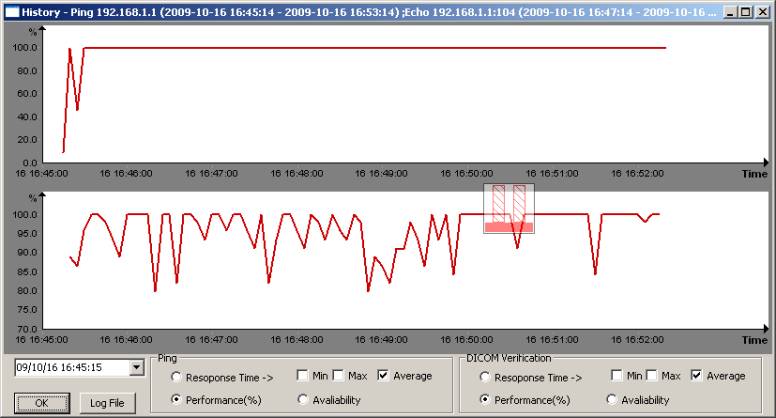Image resolution: width=776 pixels, height=418 pixels.
Task: Select Ping Response Time radio button
Action: click(x=176, y=377)
